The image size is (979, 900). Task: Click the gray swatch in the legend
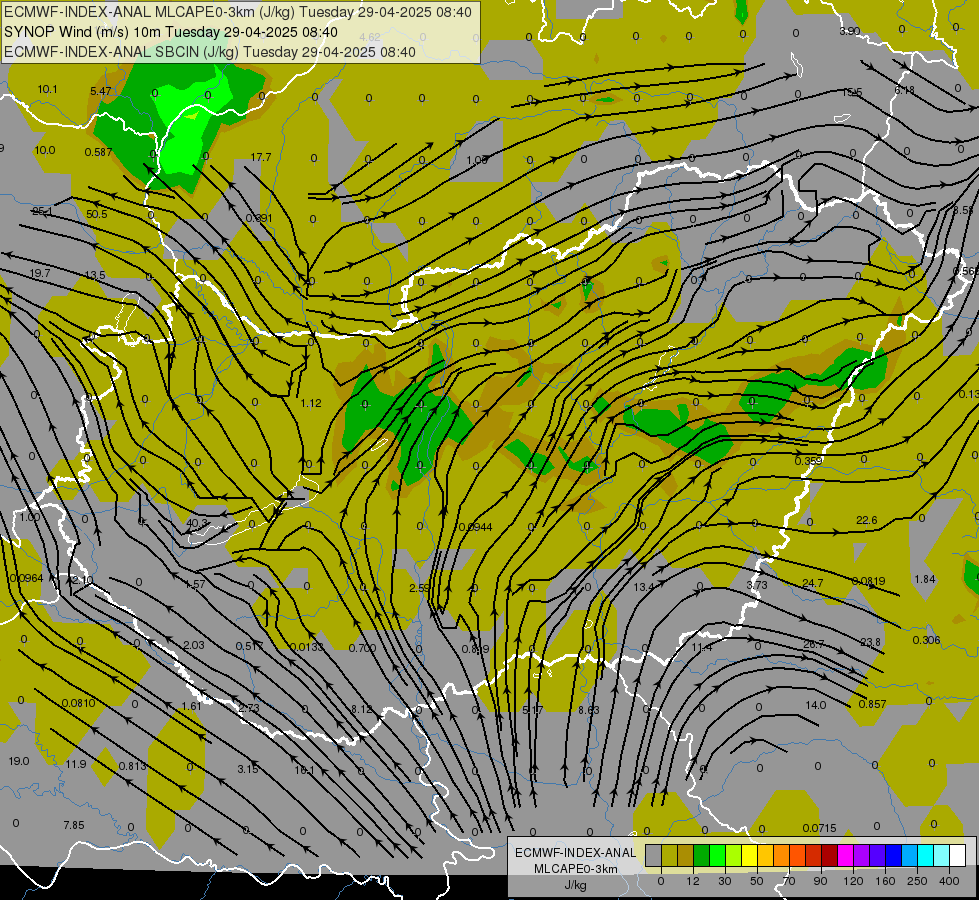click(654, 855)
